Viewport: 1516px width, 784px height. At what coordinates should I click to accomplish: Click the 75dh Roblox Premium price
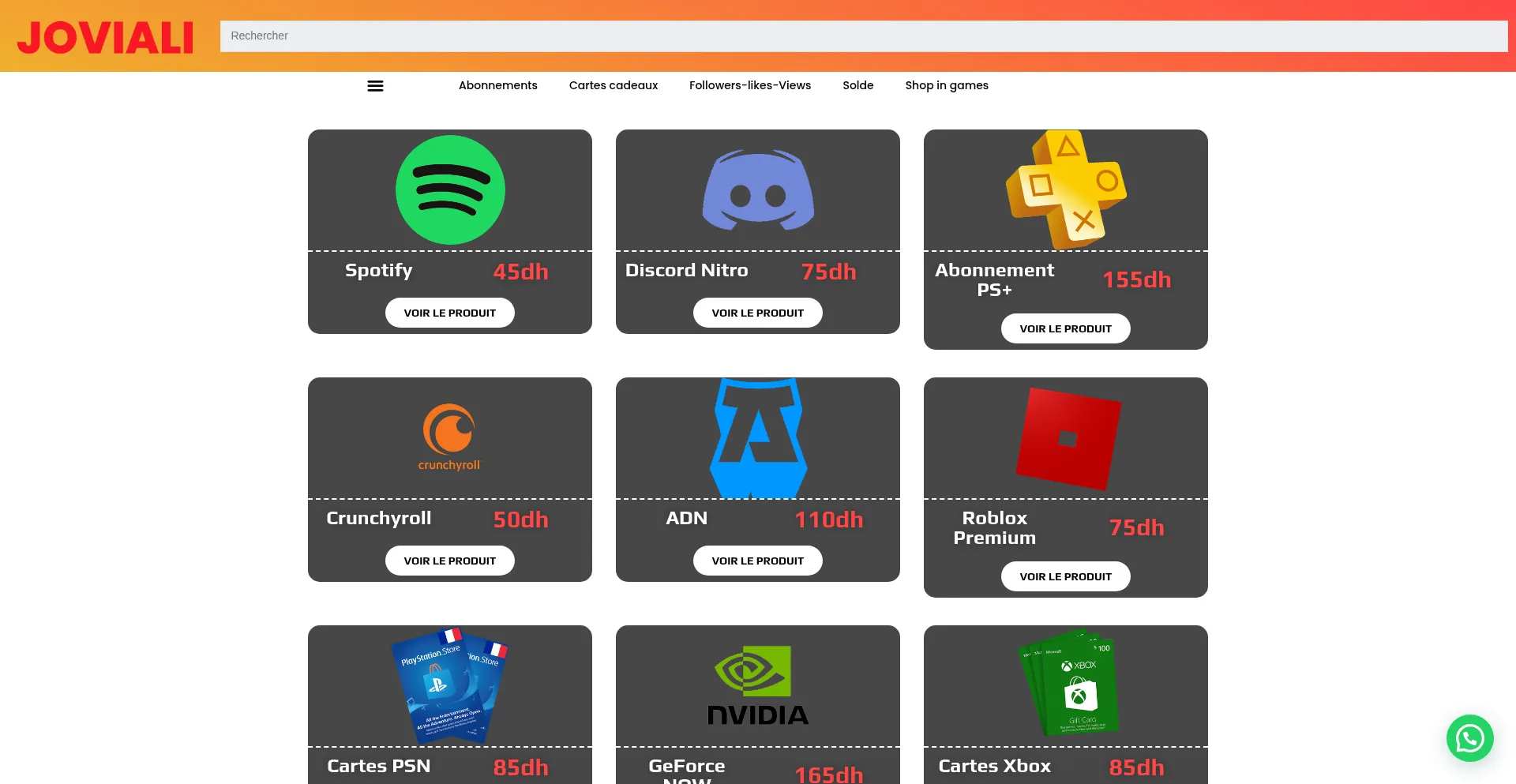pyautogui.click(x=1137, y=527)
